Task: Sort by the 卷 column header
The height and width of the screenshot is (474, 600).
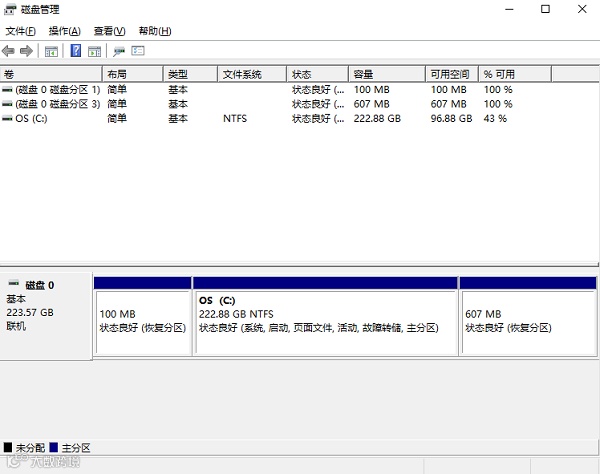Action: 51,74
